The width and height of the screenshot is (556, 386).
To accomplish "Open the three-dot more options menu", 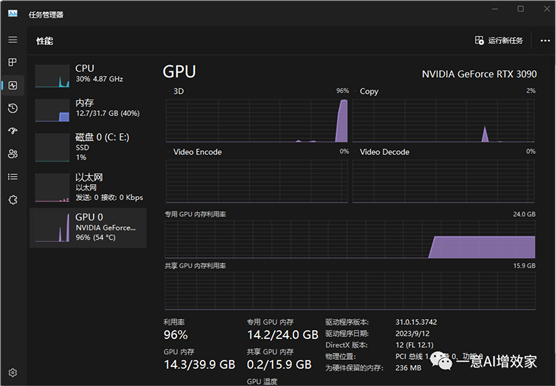I will pos(545,41).
